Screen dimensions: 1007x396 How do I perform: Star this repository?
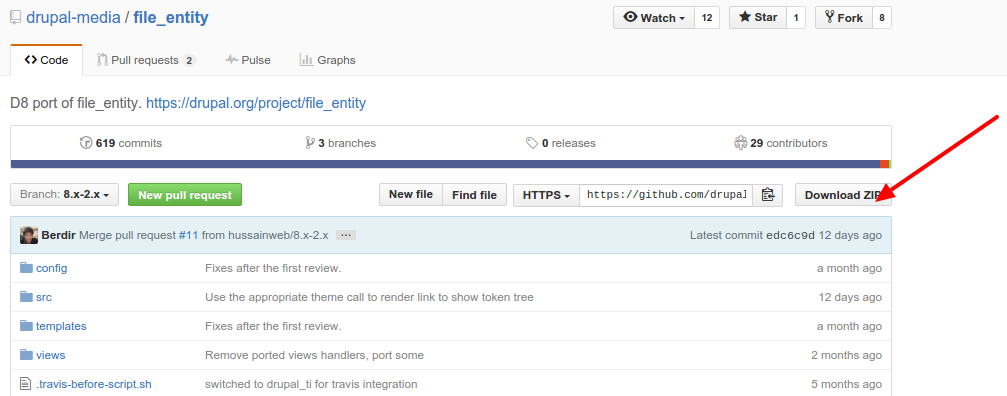pyautogui.click(x=757, y=18)
